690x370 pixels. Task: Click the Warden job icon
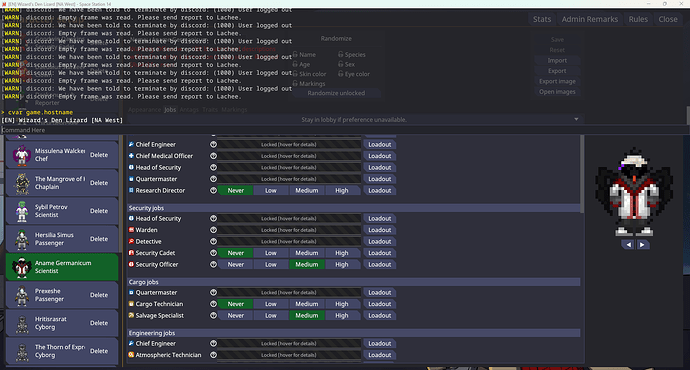pyautogui.click(x=131, y=230)
